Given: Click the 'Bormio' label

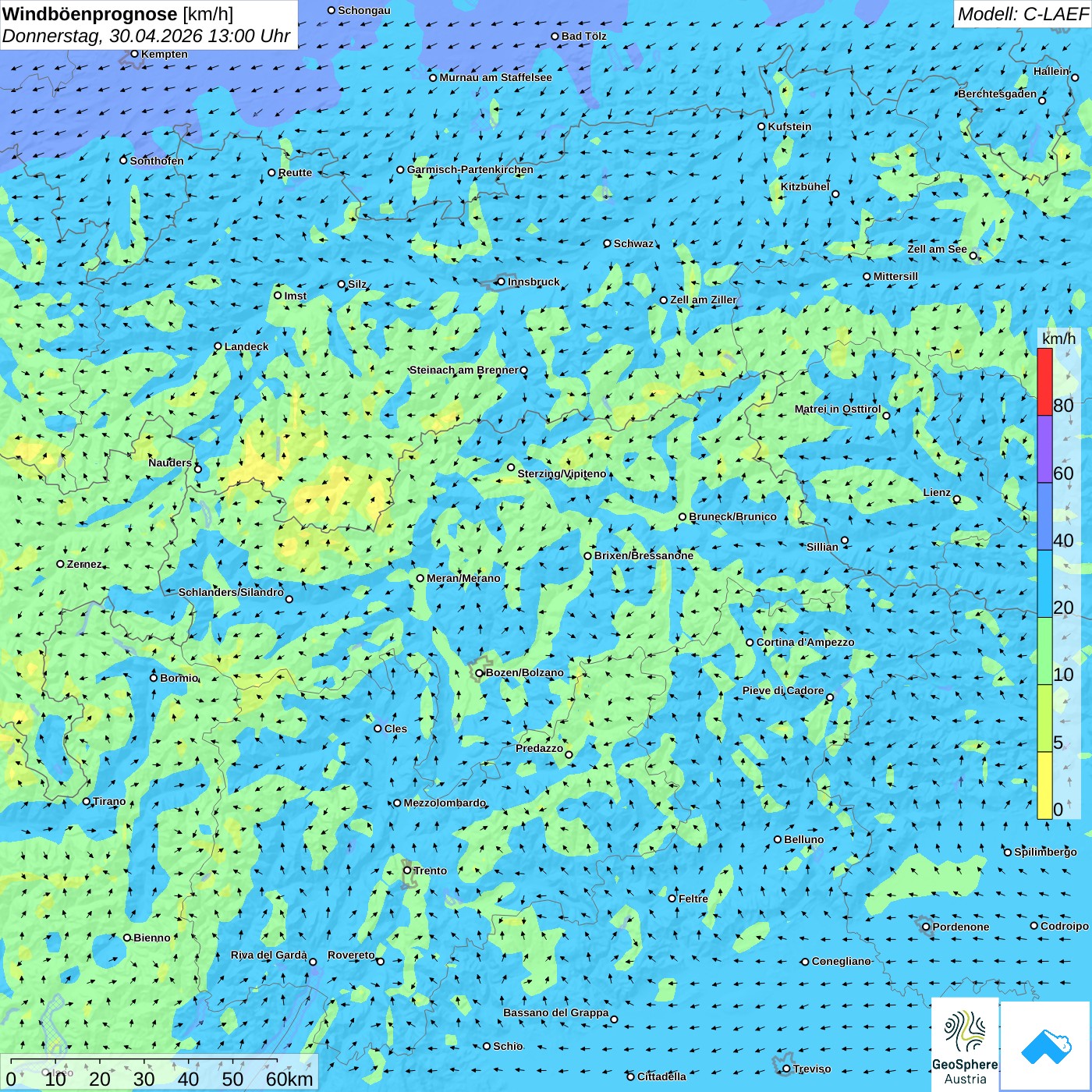Looking at the screenshot, I should pyautogui.click(x=179, y=678).
